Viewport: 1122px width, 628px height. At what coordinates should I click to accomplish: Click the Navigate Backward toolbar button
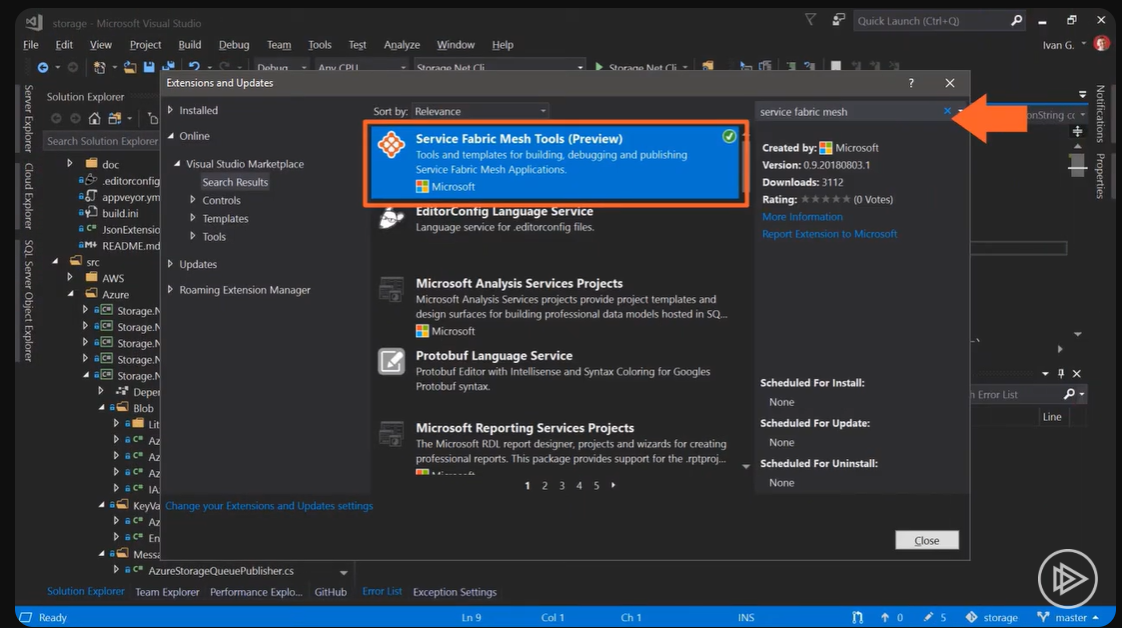click(x=43, y=67)
